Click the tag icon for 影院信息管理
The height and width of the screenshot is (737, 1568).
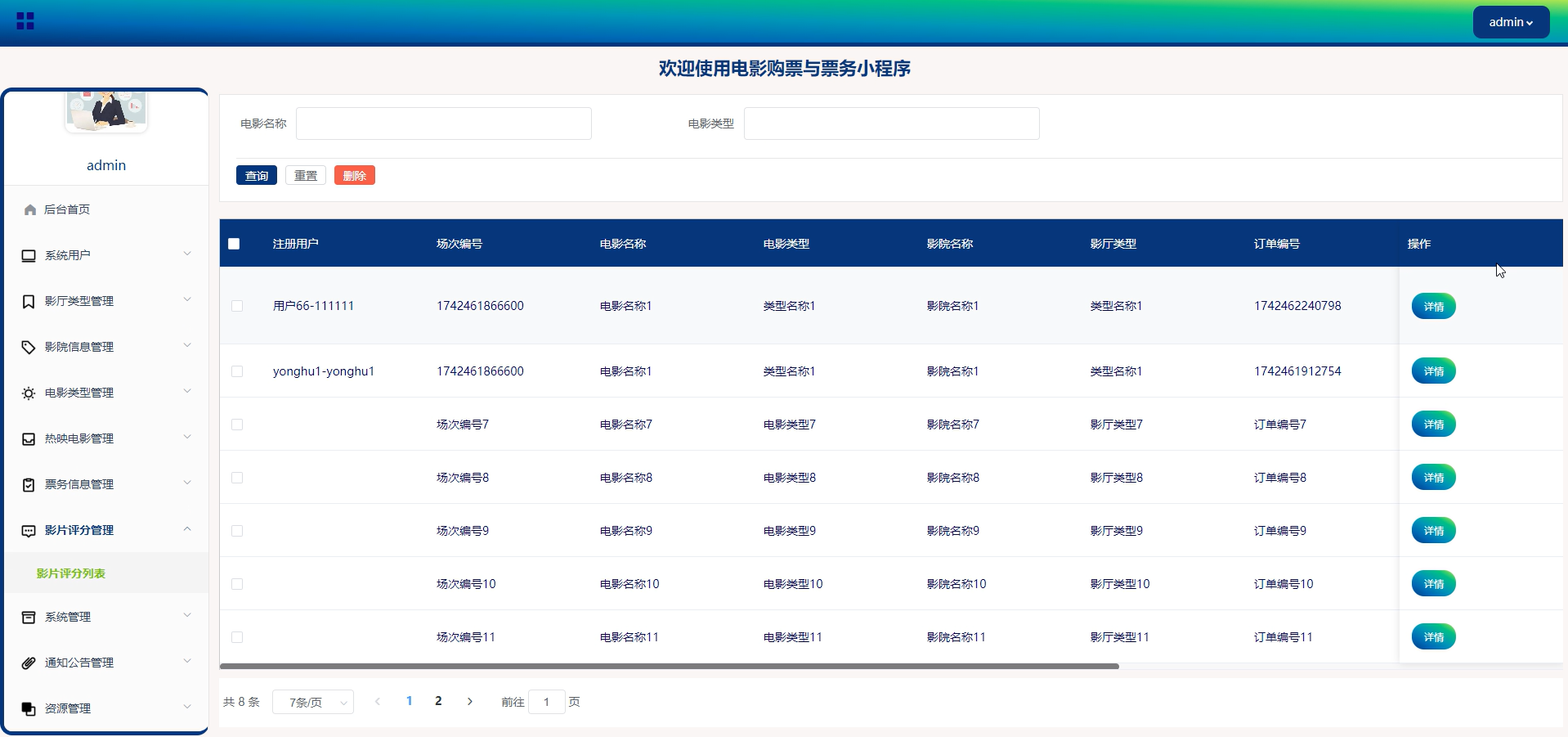click(x=27, y=347)
